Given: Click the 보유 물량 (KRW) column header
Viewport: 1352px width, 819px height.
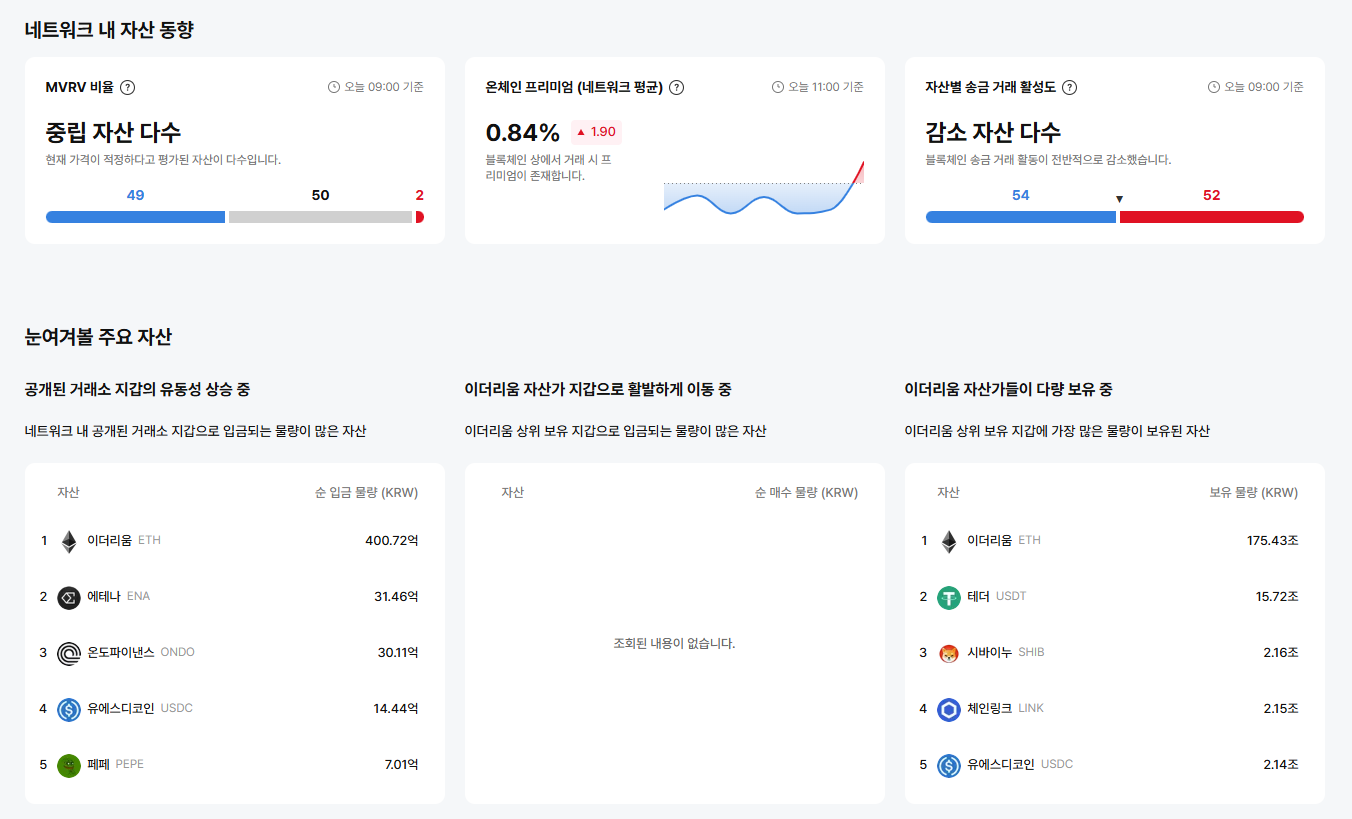Looking at the screenshot, I should [1253, 493].
